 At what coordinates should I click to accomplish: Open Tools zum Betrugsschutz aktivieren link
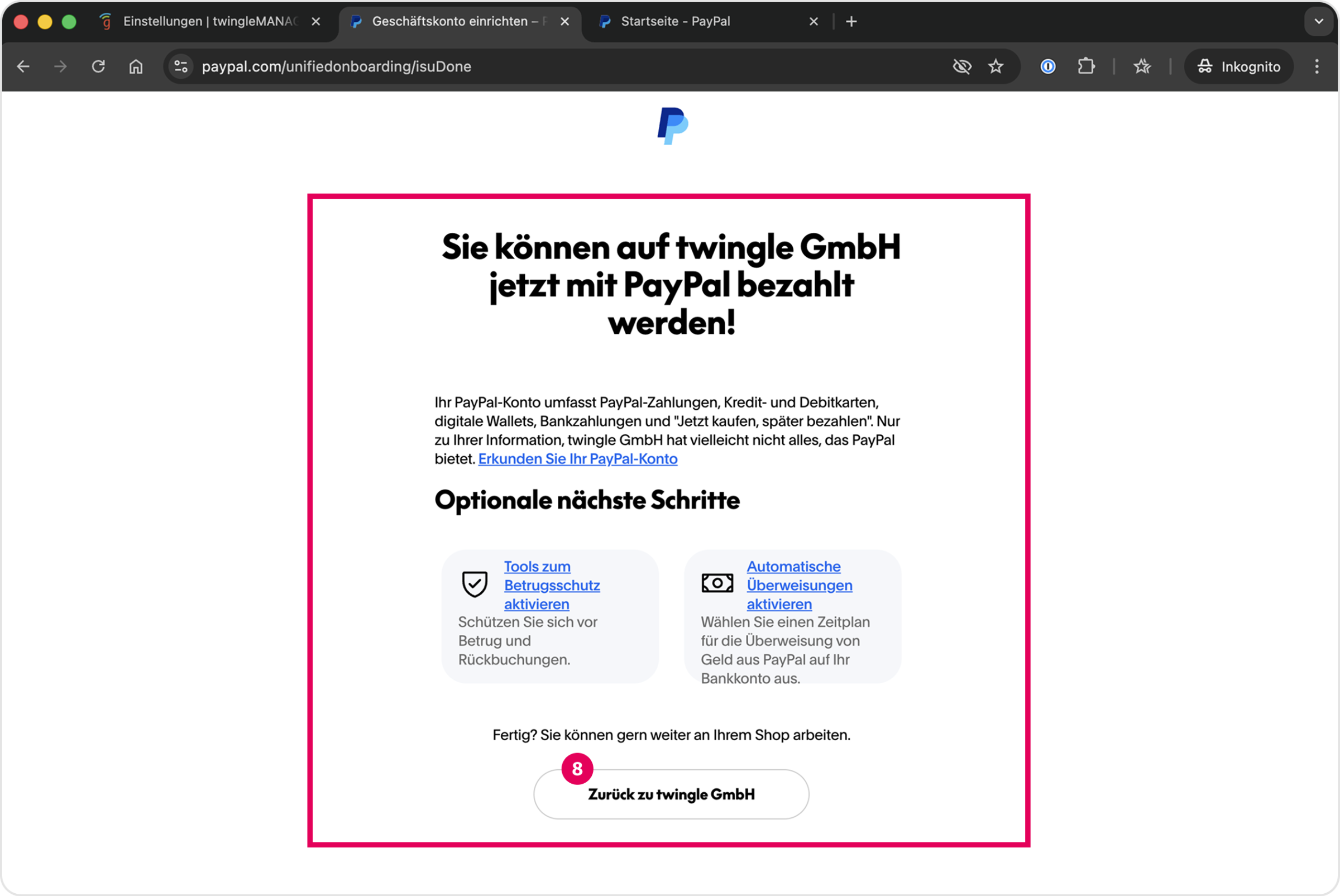[x=552, y=585]
